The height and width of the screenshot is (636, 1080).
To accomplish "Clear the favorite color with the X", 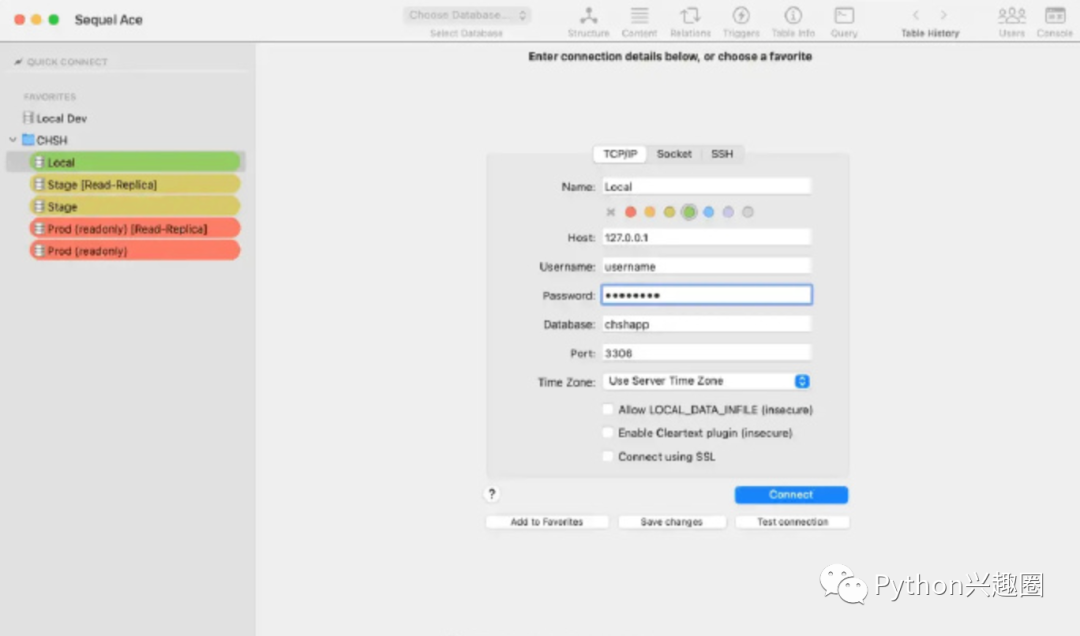I will pos(610,212).
